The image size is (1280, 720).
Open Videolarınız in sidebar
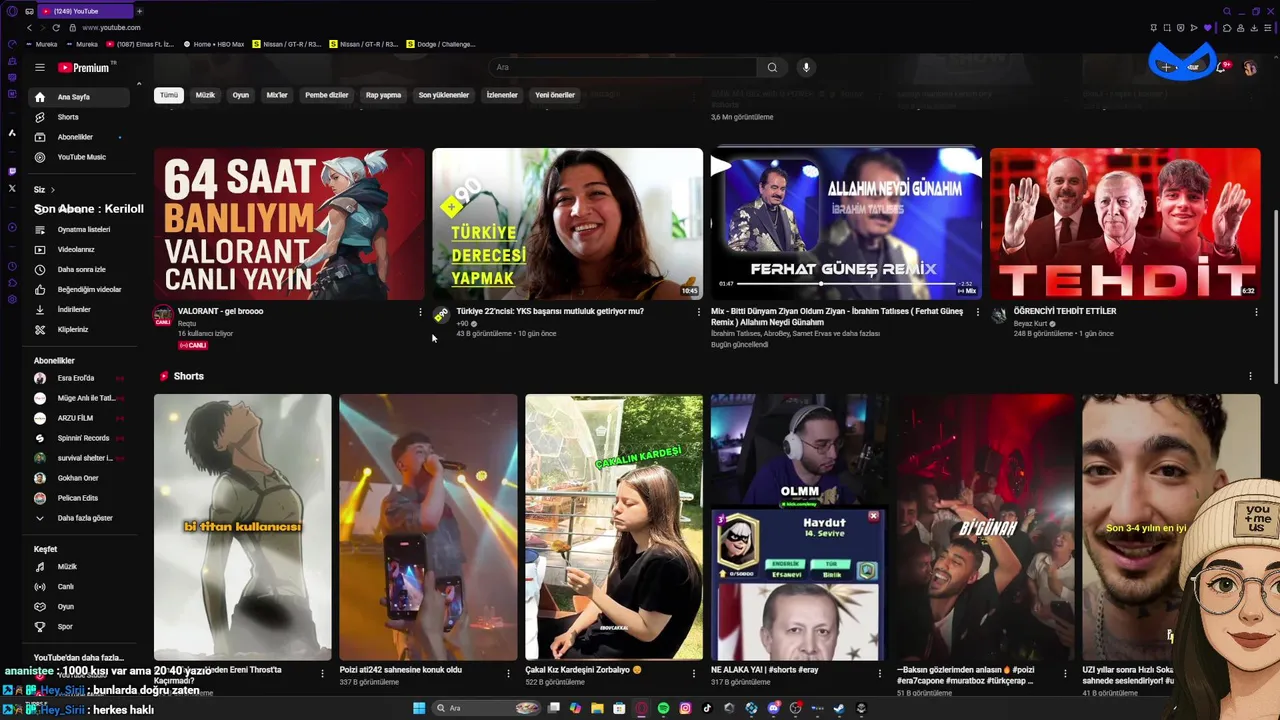80,249
